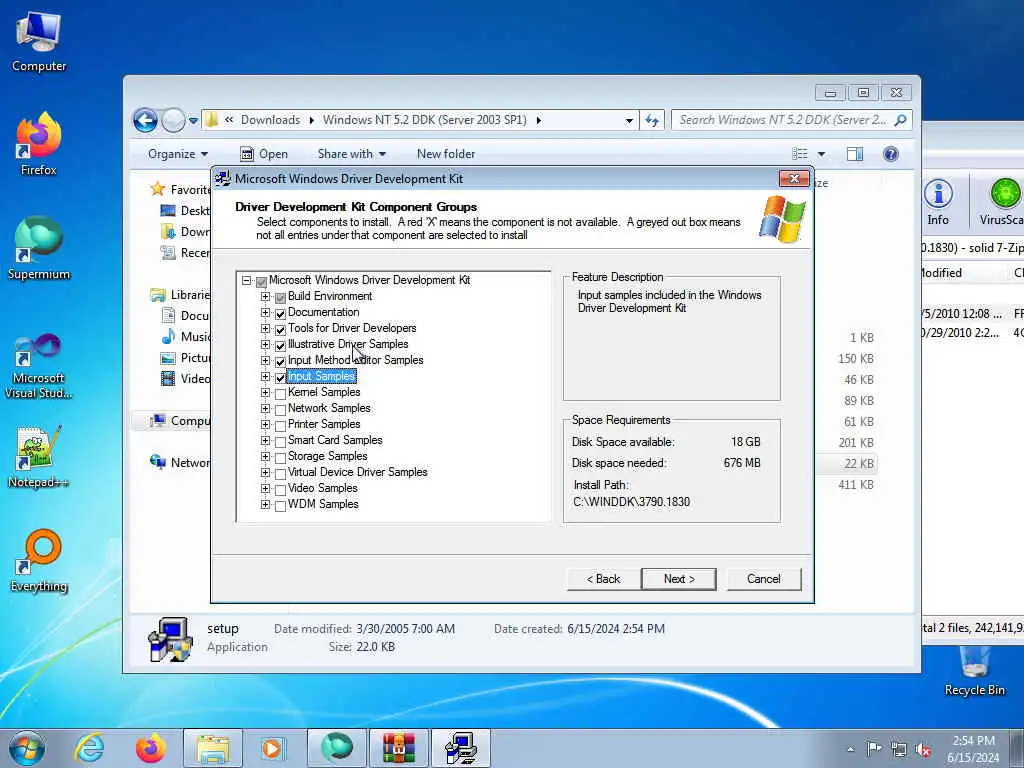
Task: Open Windows Media Player from taskbar
Action: (x=272, y=748)
